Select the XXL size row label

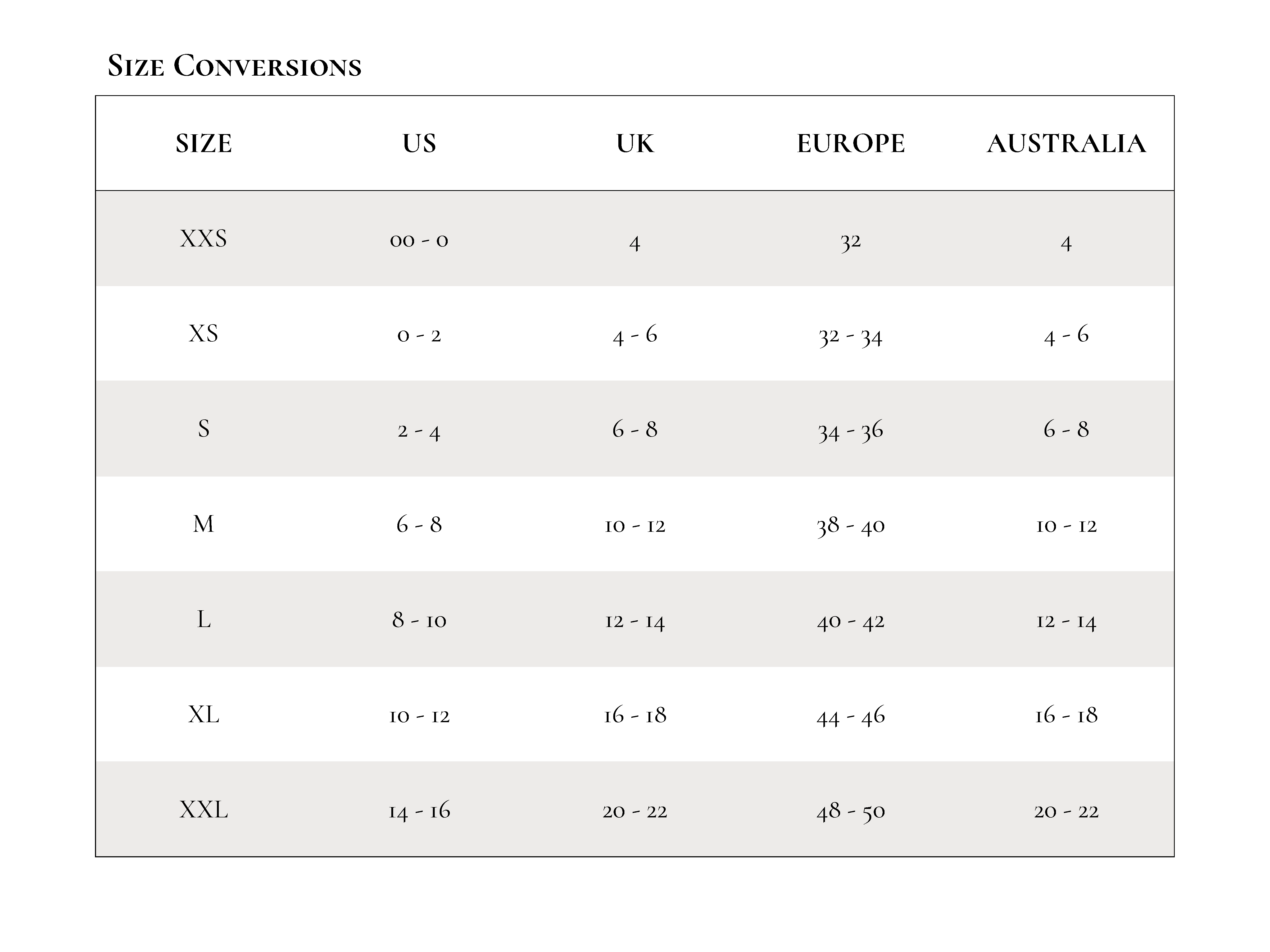[204, 810]
